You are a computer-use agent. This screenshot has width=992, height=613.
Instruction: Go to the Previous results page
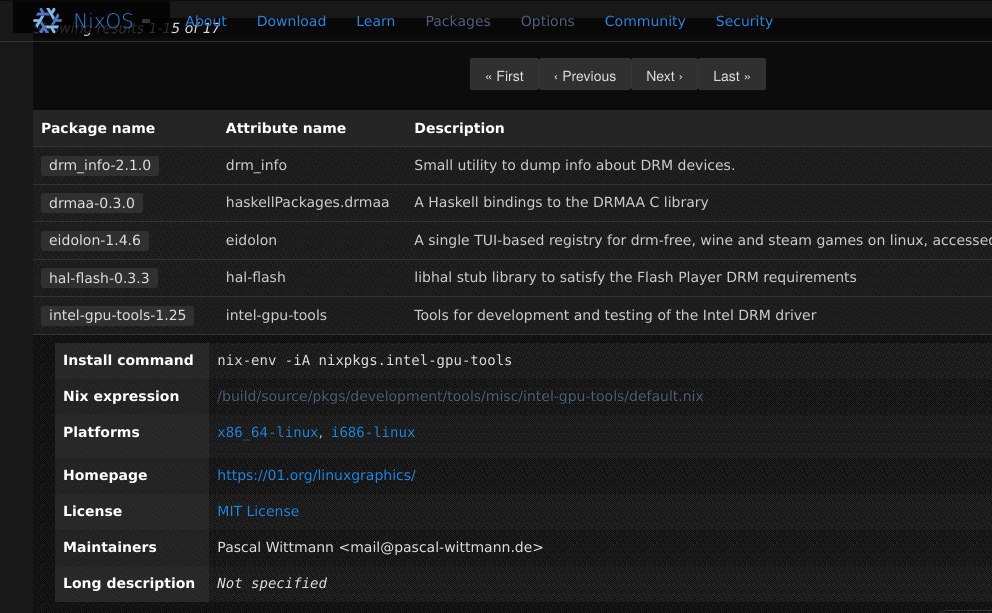pyautogui.click(x=585, y=76)
